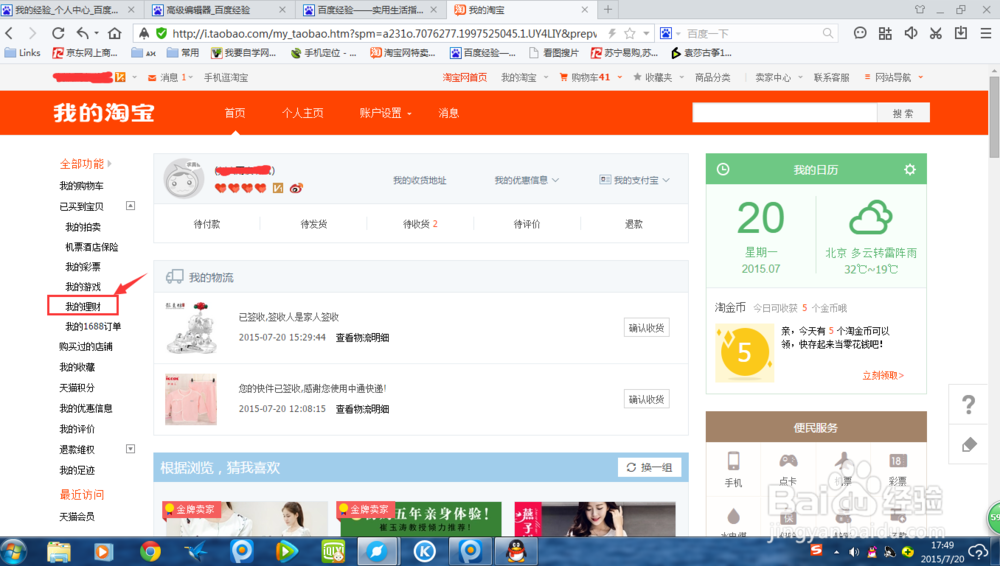Click the Windows Start button

pos(13,551)
